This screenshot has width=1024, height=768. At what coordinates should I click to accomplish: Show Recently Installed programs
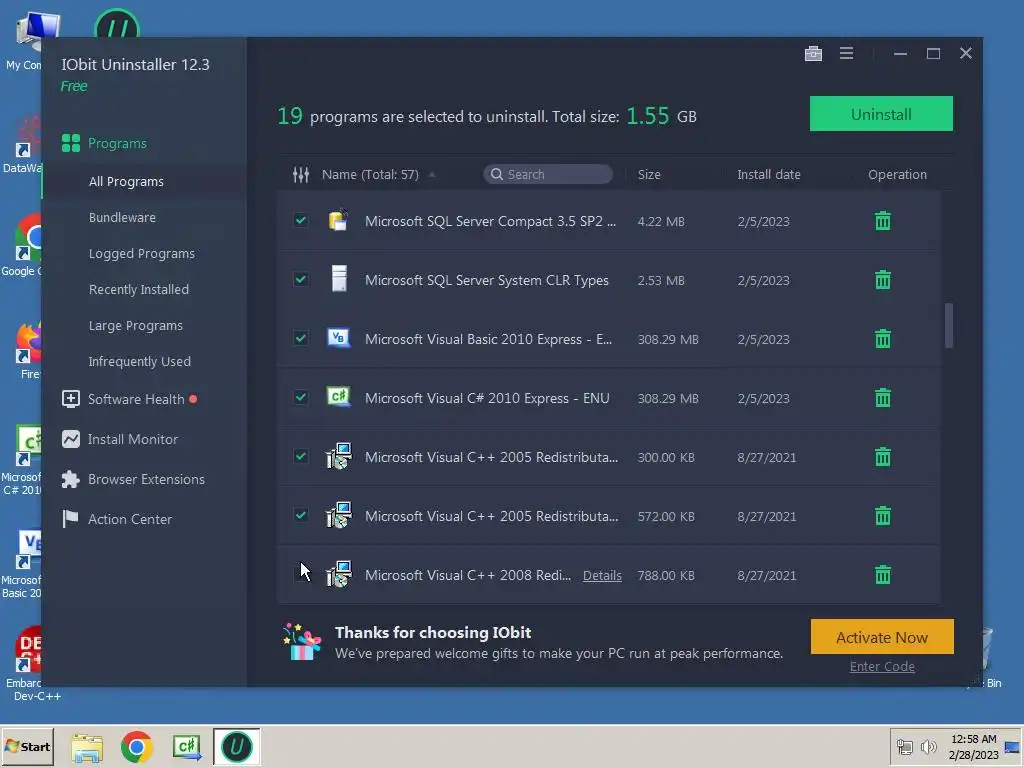tap(138, 289)
